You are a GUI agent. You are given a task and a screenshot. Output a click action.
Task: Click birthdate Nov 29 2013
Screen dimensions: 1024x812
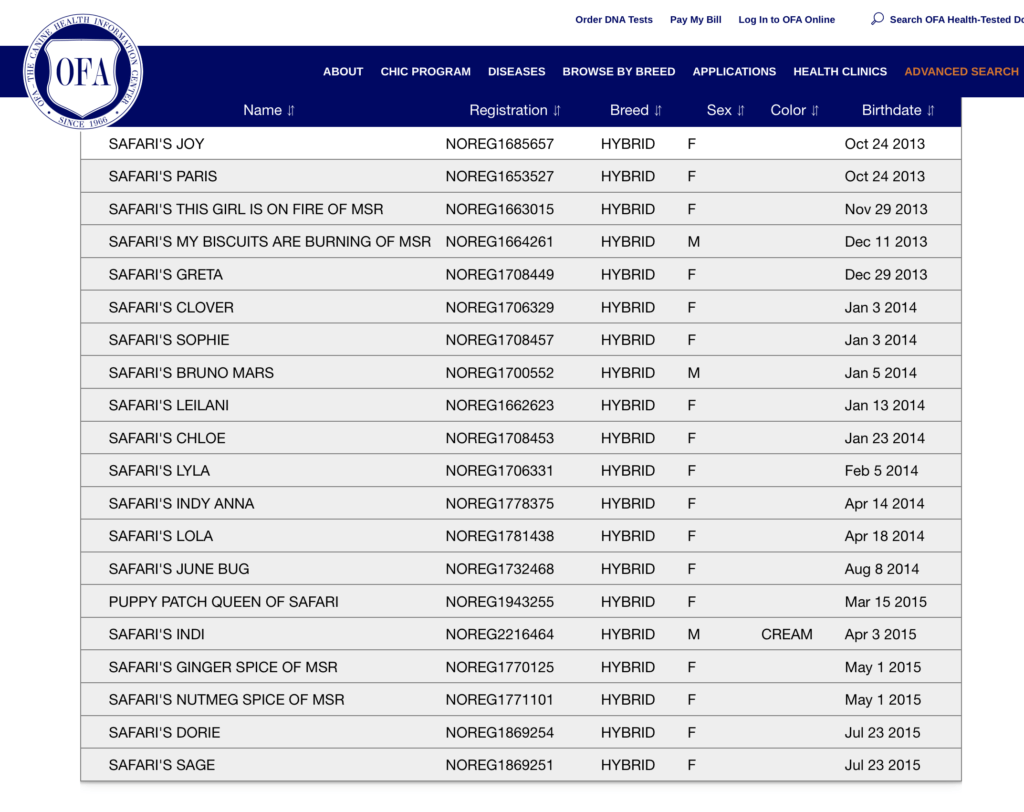[886, 209]
